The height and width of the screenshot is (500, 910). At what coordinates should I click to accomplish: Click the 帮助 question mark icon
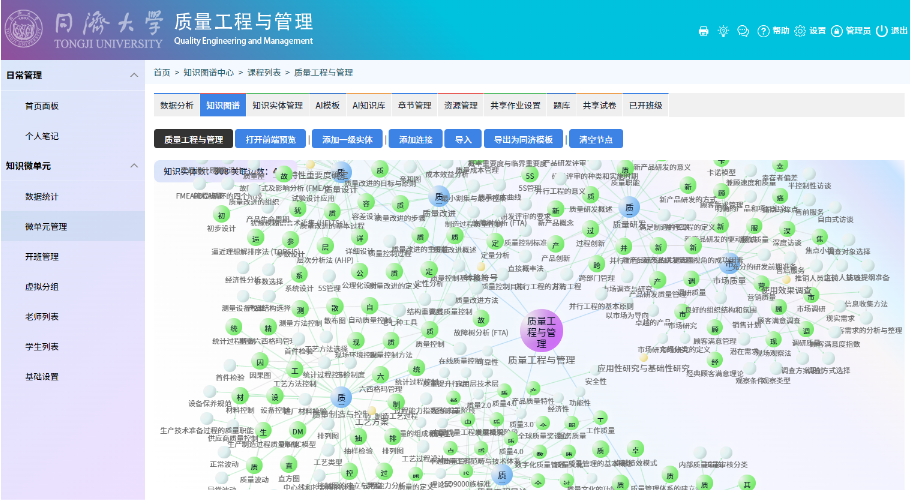pyautogui.click(x=763, y=31)
